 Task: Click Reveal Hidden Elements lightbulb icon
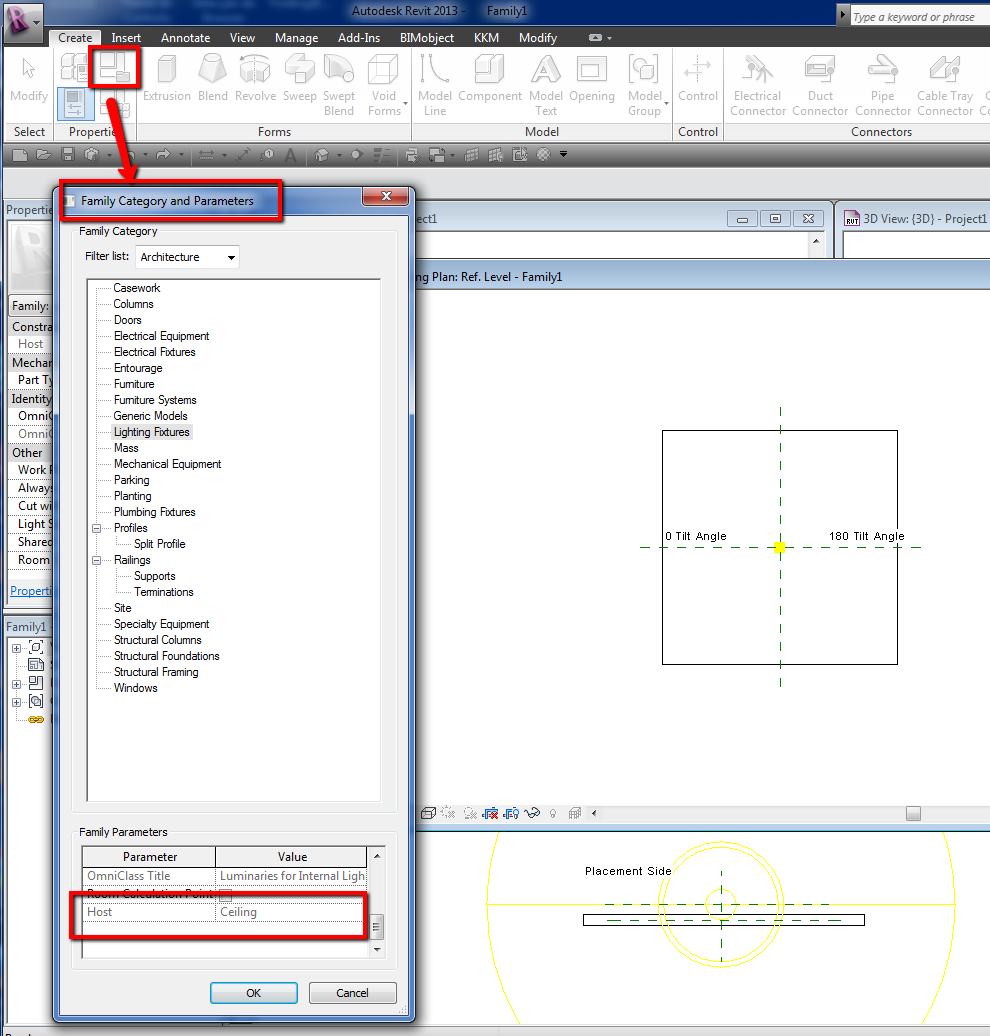pyautogui.click(x=553, y=813)
